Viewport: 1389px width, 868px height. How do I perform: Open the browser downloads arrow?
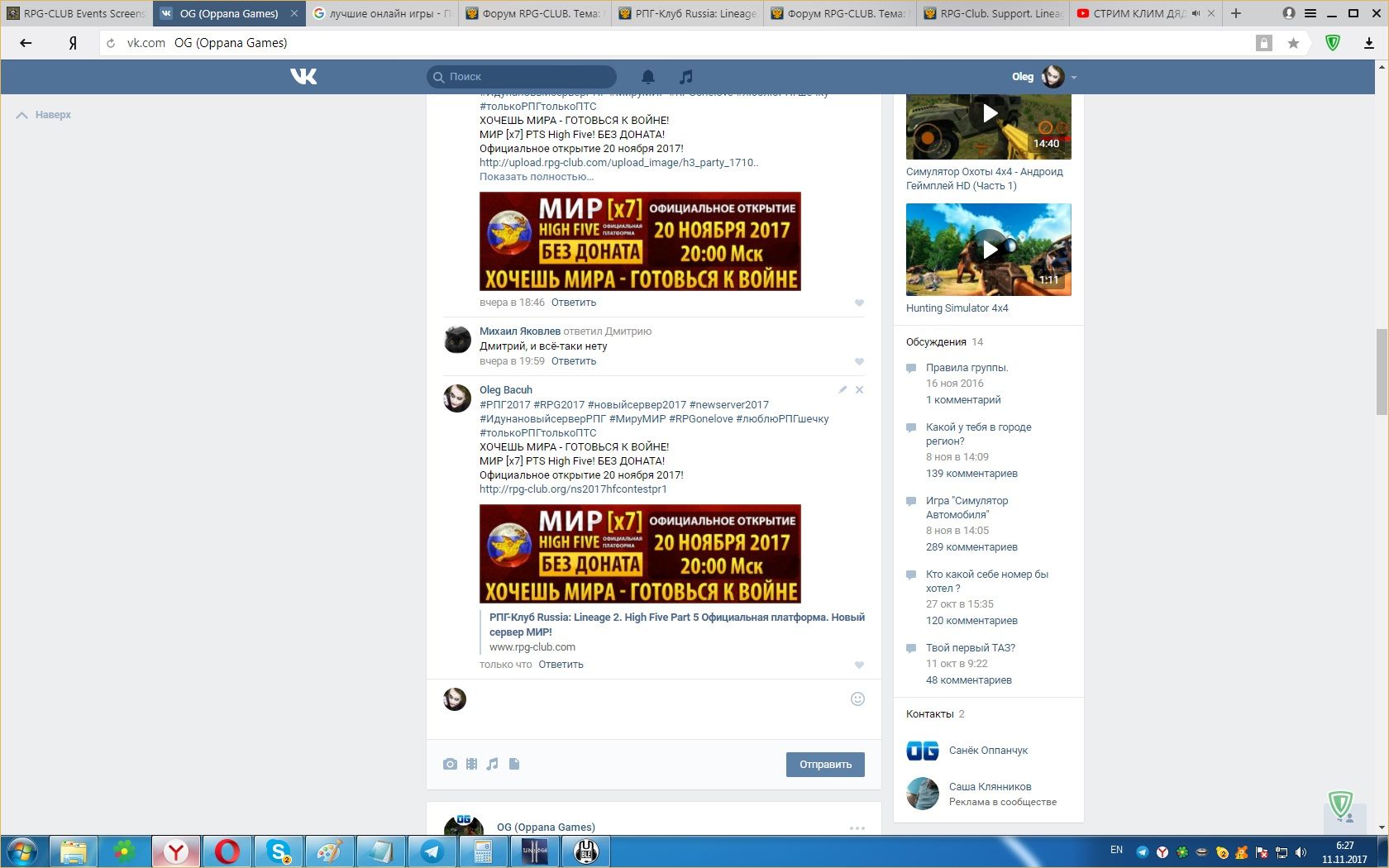[x=1369, y=43]
